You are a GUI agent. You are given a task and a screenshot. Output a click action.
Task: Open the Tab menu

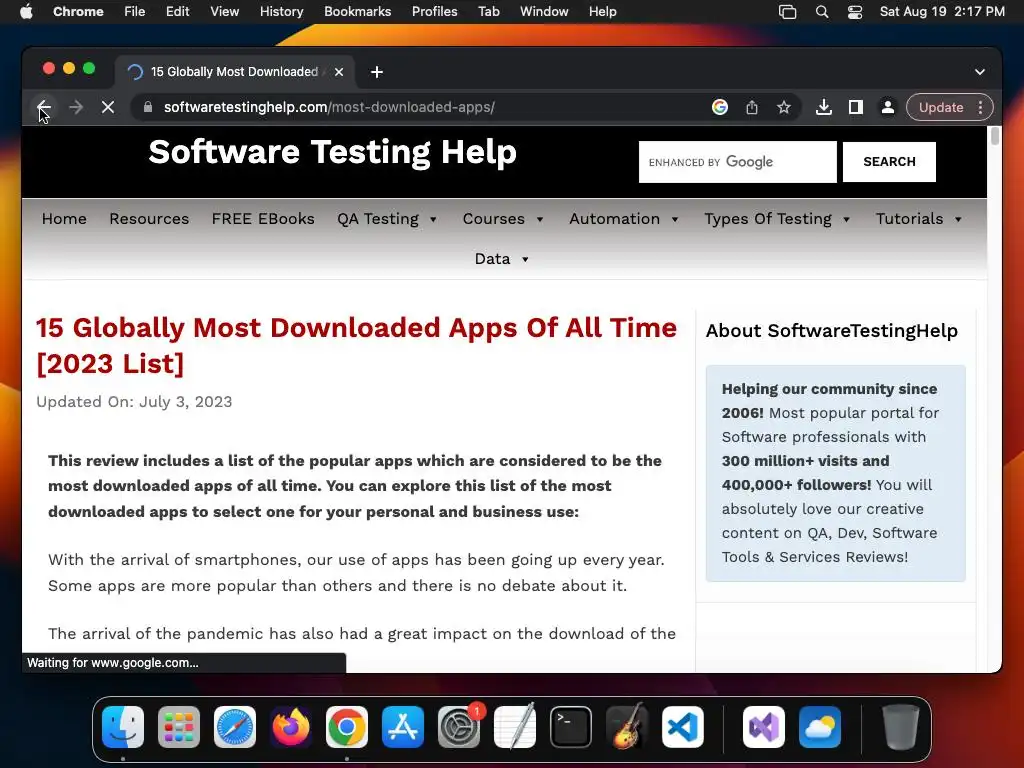point(488,12)
